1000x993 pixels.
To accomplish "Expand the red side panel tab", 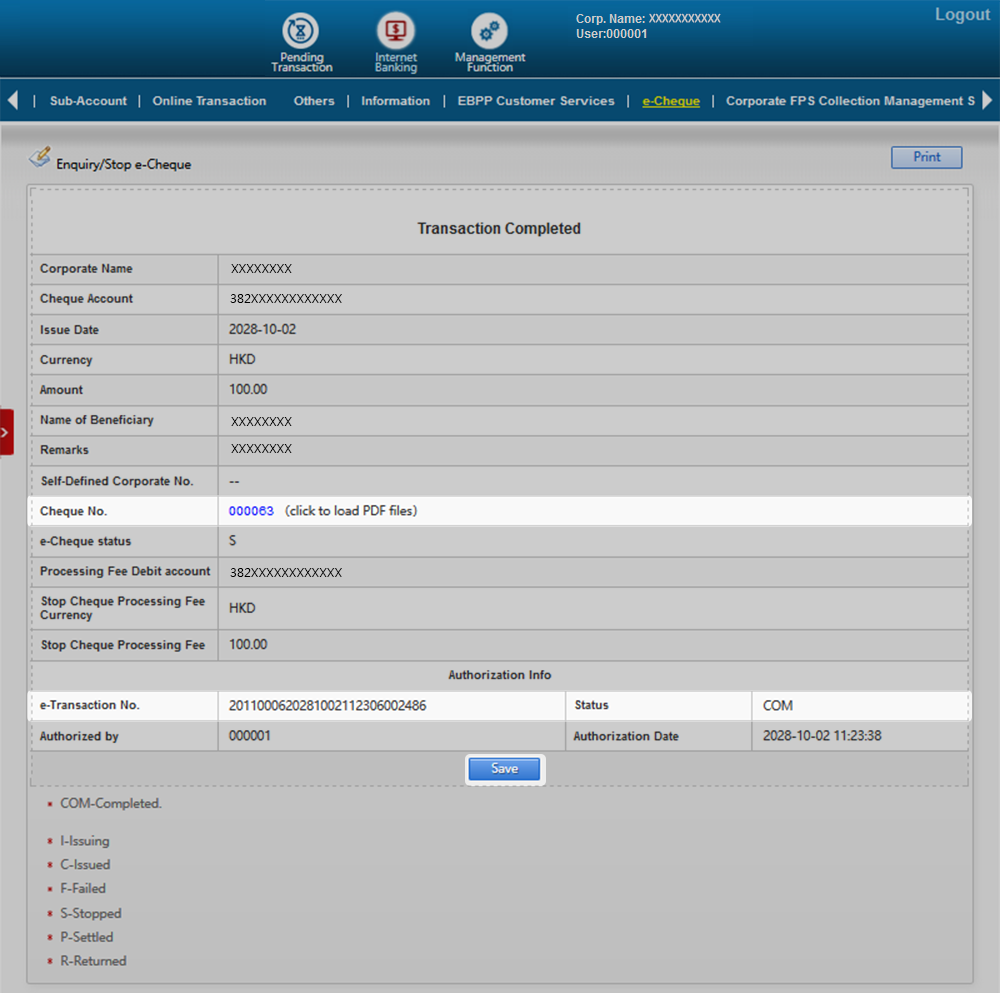I will [6, 432].
